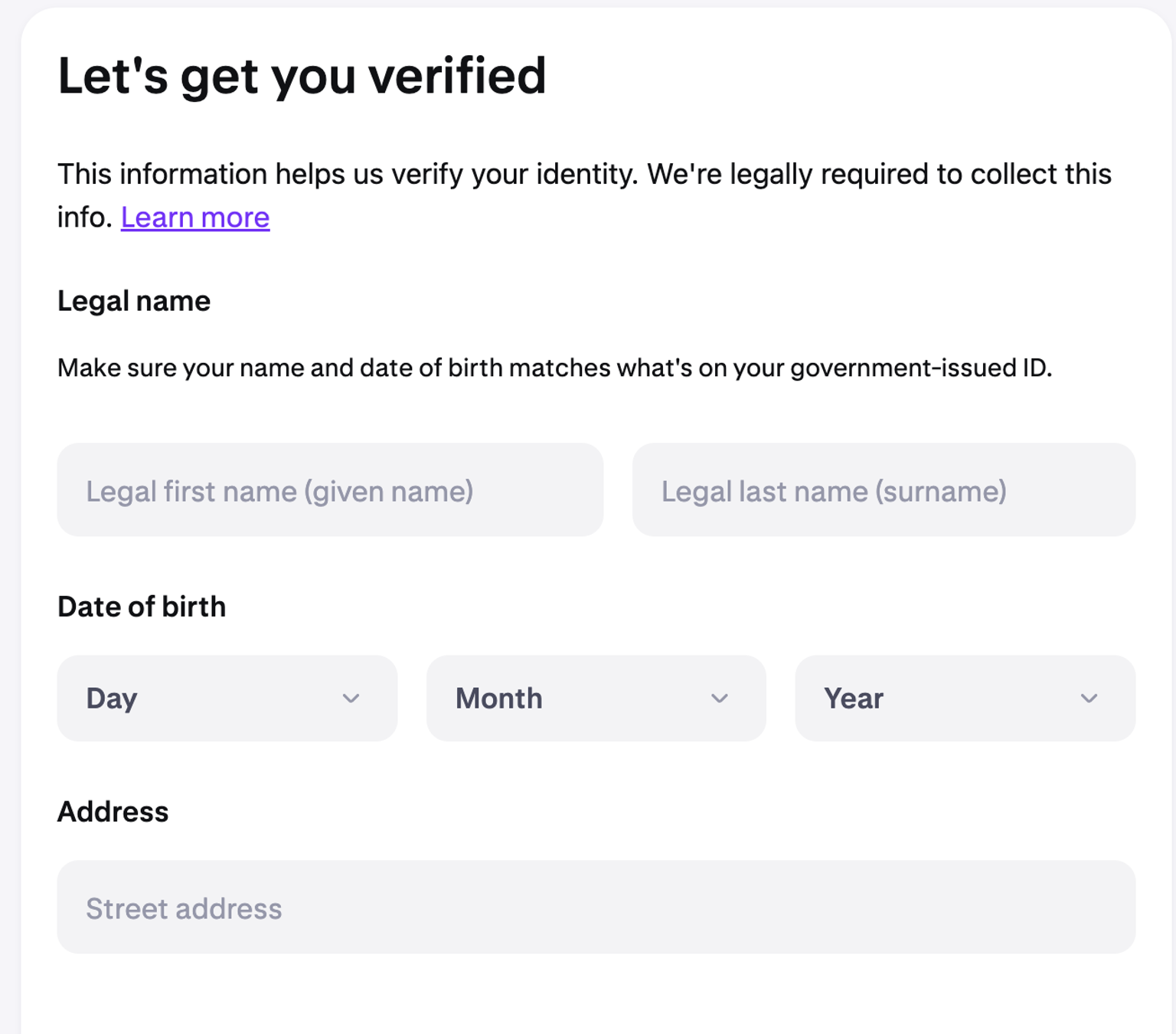Viewport: 1176px width, 1034px height.
Task: Click the Legal name section label
Action: [x=133, y=300]
